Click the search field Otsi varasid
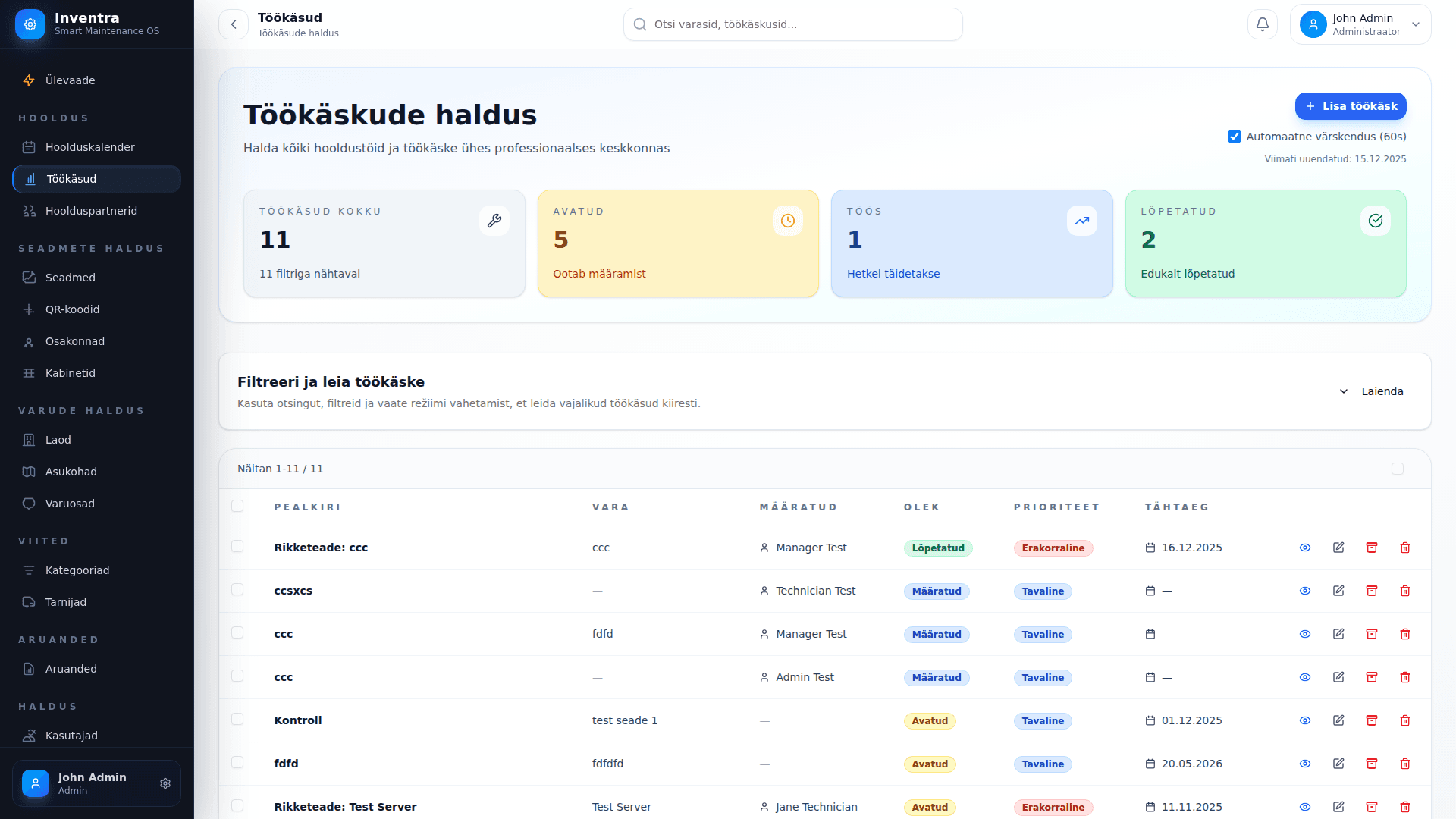1456x819 pixels. tap(793, 24)
